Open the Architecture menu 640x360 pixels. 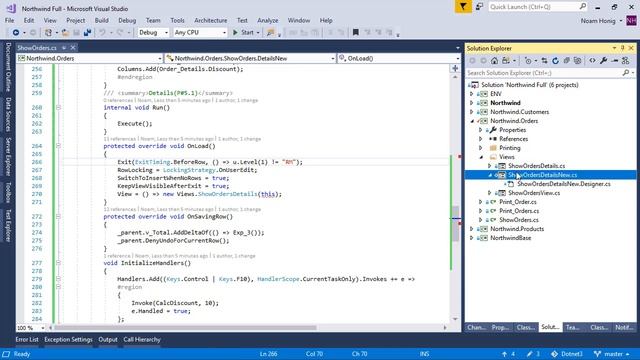pyautogui.click(x=211, y=20)
